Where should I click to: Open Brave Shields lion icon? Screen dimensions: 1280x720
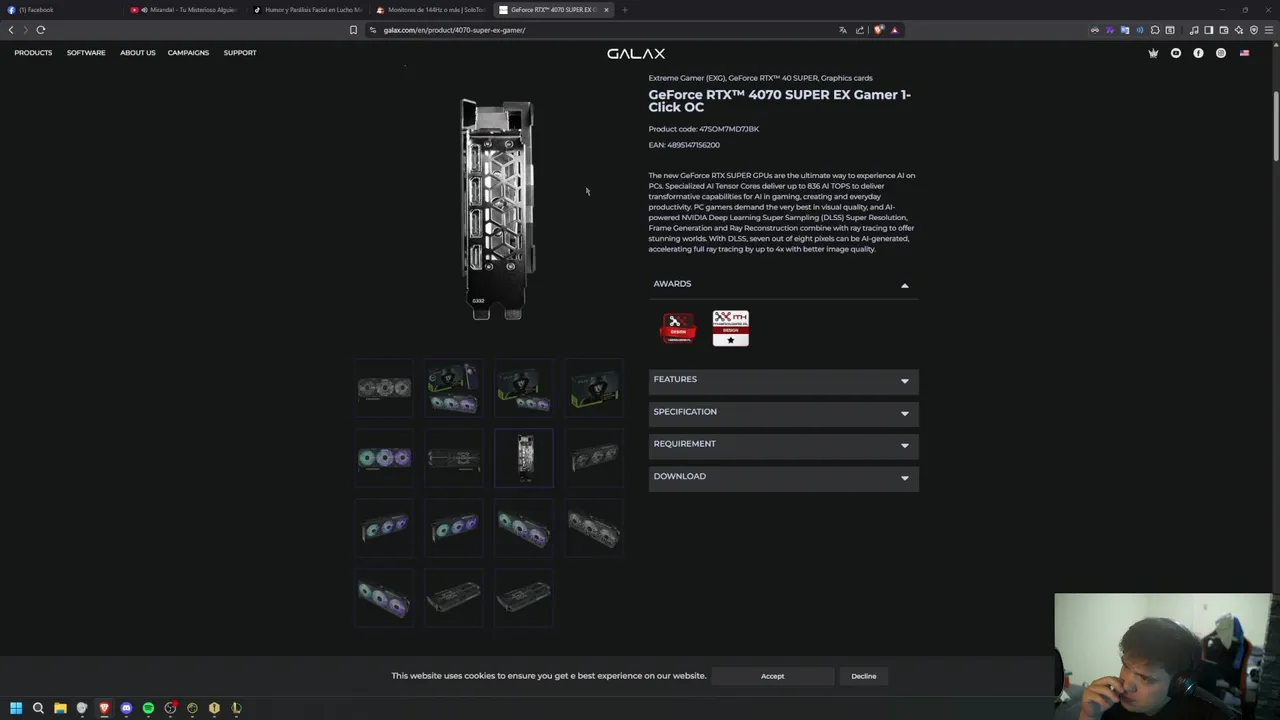[878, 30]
